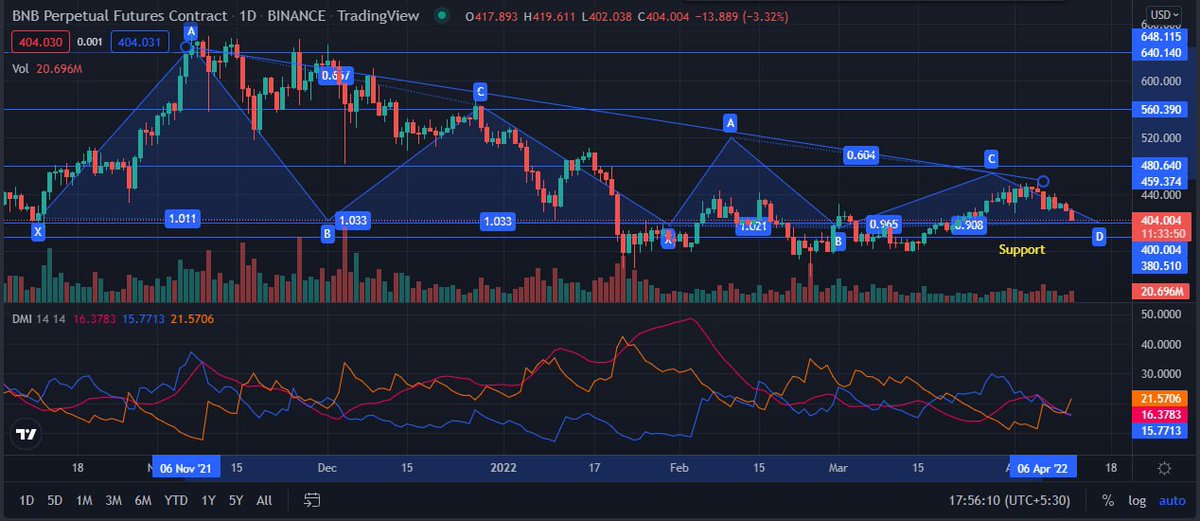
Task: Click the current price 404.004 label
Action: pos(1161,220)
